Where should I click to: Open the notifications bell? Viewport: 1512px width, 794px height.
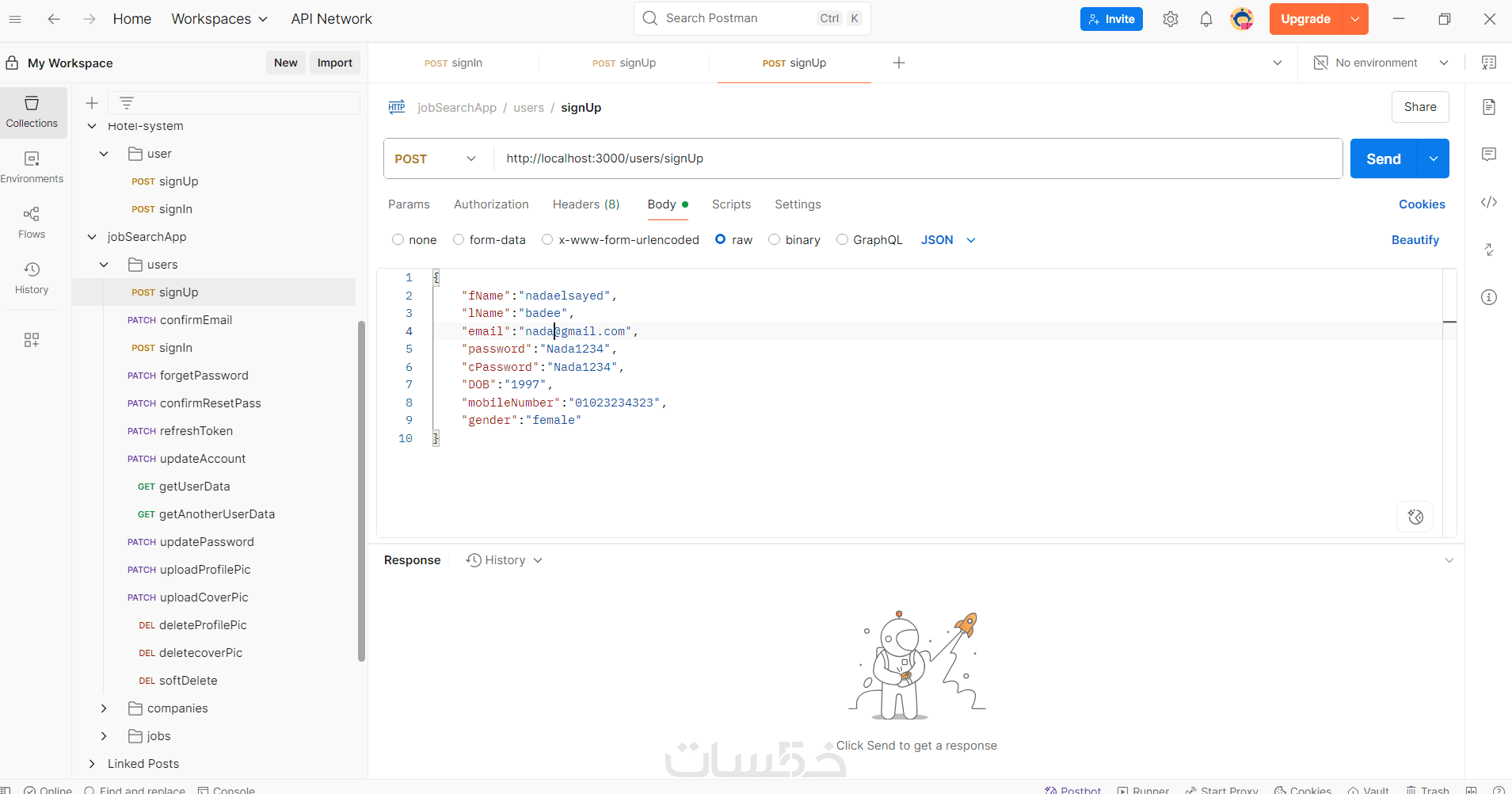click(x=1206, y=19)
